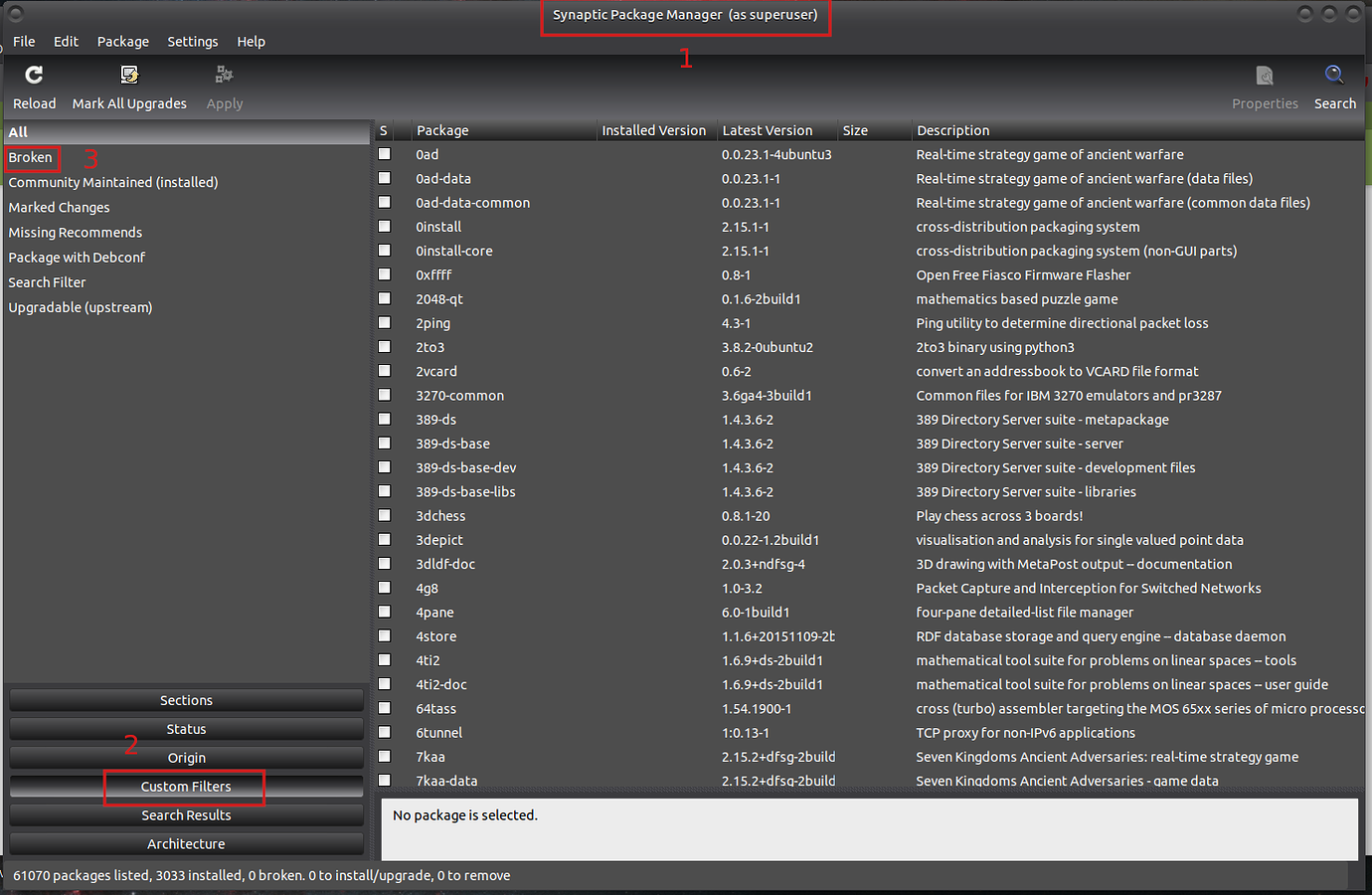Screen dimensions: 1372x895
Task: Toggle status checkbox for 0ad
Action: [x=385, y=154]
